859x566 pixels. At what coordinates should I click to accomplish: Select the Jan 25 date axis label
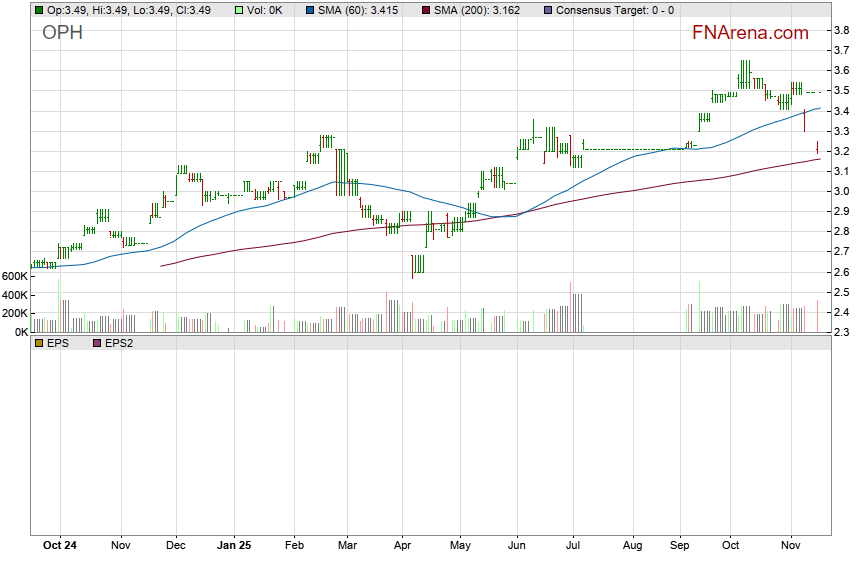[233, 547]
